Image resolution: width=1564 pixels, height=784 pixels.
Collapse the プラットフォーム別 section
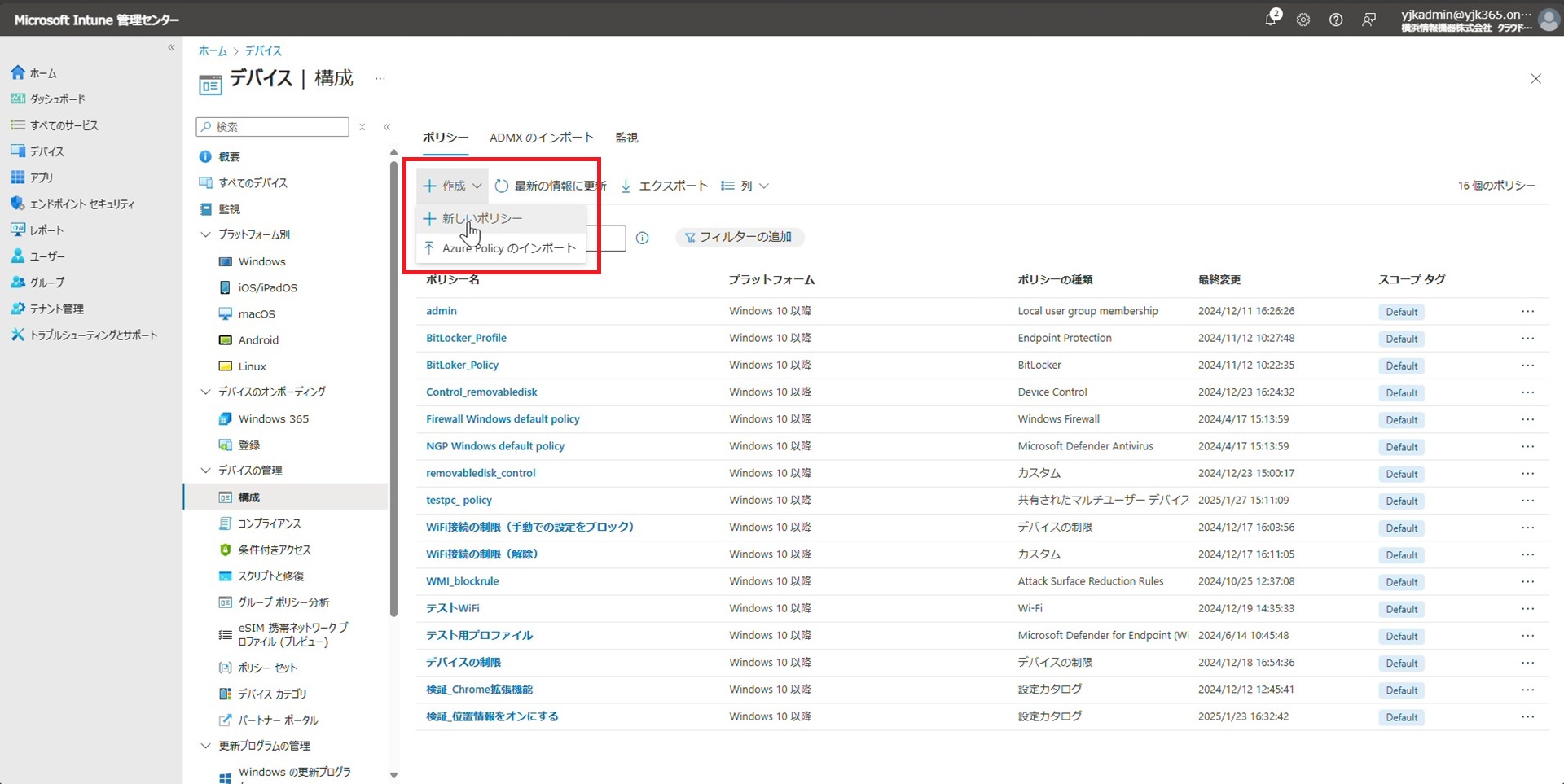click(x=205, y=234)
